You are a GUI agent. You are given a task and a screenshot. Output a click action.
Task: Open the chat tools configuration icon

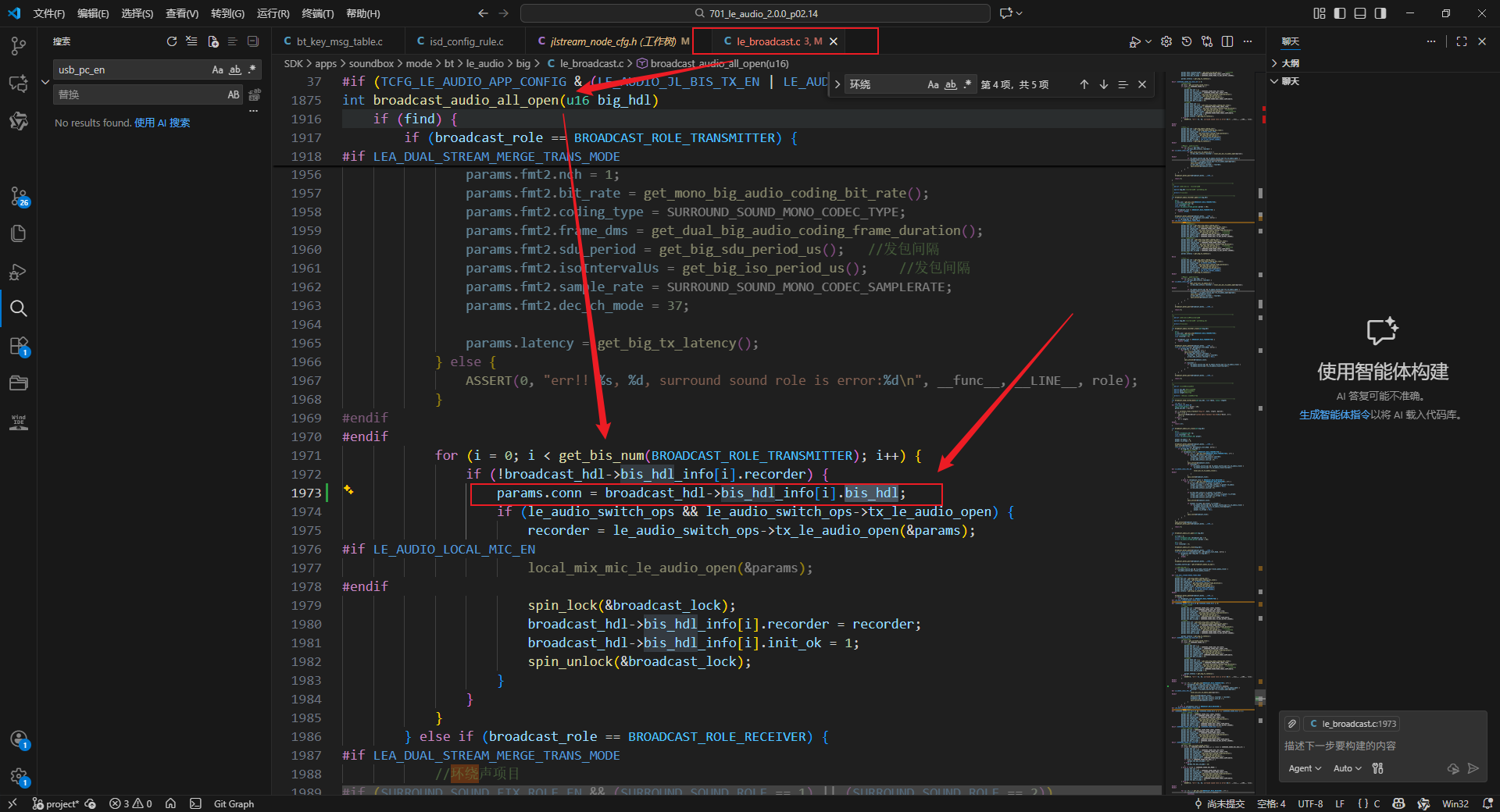click(x=1378, y=768)
